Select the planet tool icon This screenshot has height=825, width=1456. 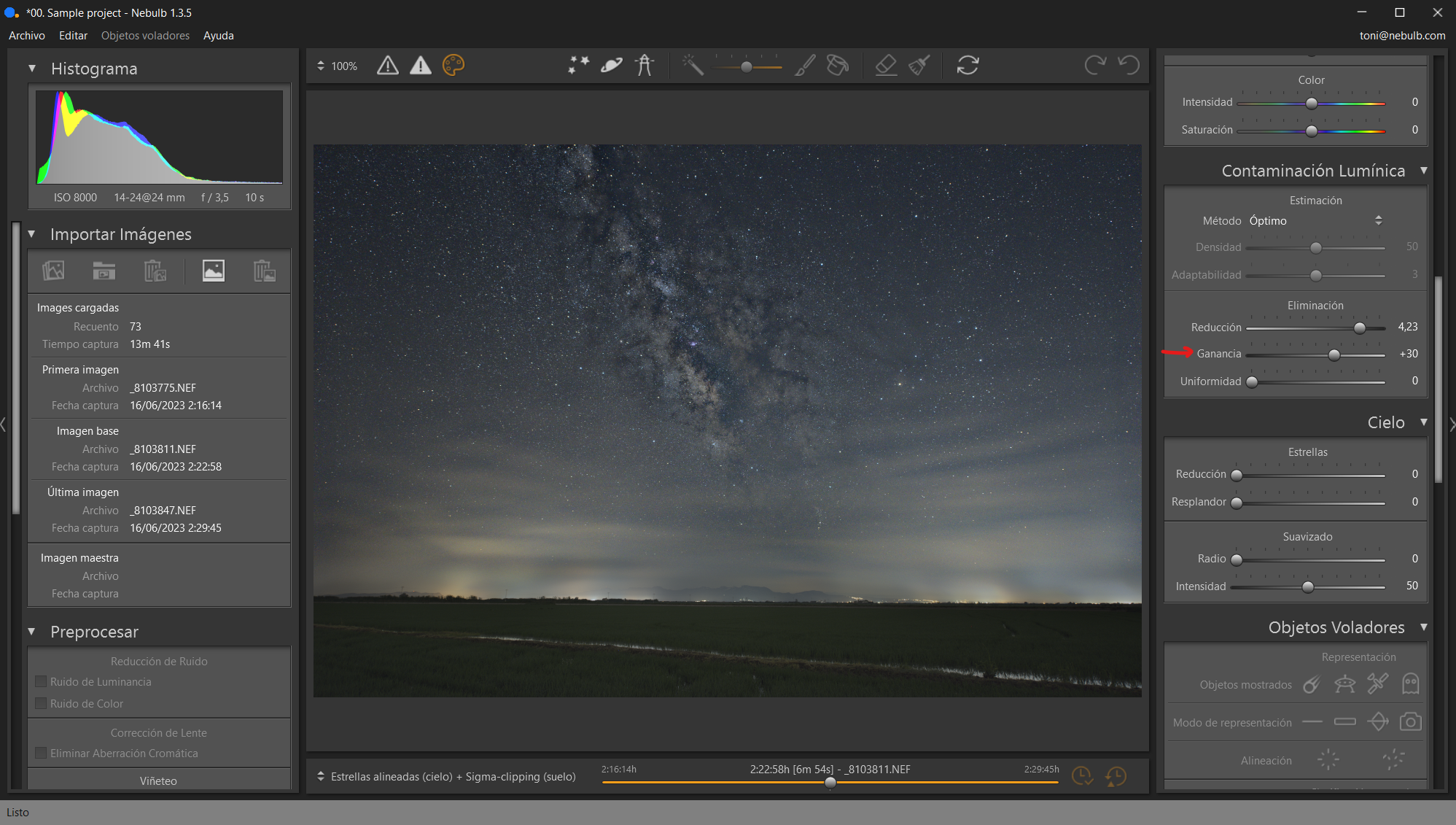(612, 66)
